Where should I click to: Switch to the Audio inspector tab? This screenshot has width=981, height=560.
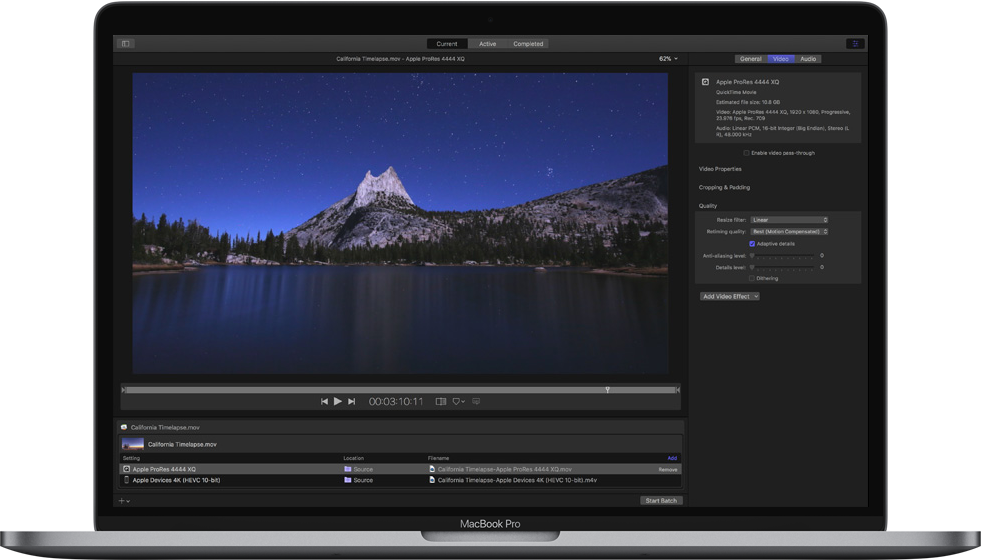click(808, 59)
